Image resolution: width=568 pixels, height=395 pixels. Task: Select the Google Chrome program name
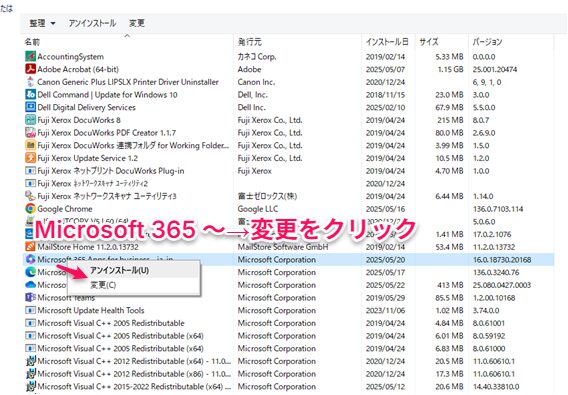point(64,209)
